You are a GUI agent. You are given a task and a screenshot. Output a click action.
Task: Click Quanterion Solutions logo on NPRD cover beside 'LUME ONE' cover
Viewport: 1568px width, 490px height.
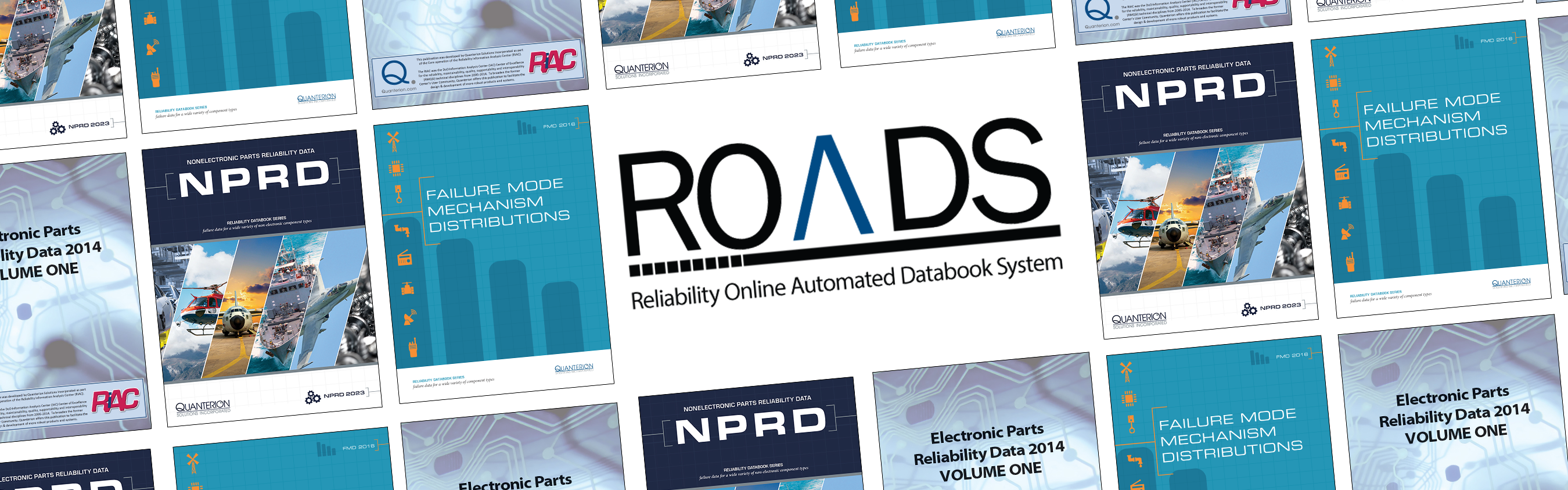point(203,407)
